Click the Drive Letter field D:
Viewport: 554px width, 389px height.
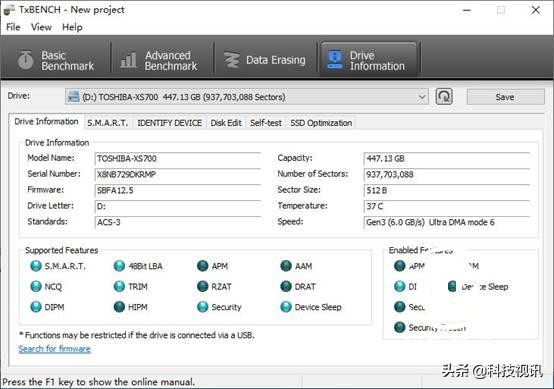[178, 206]
